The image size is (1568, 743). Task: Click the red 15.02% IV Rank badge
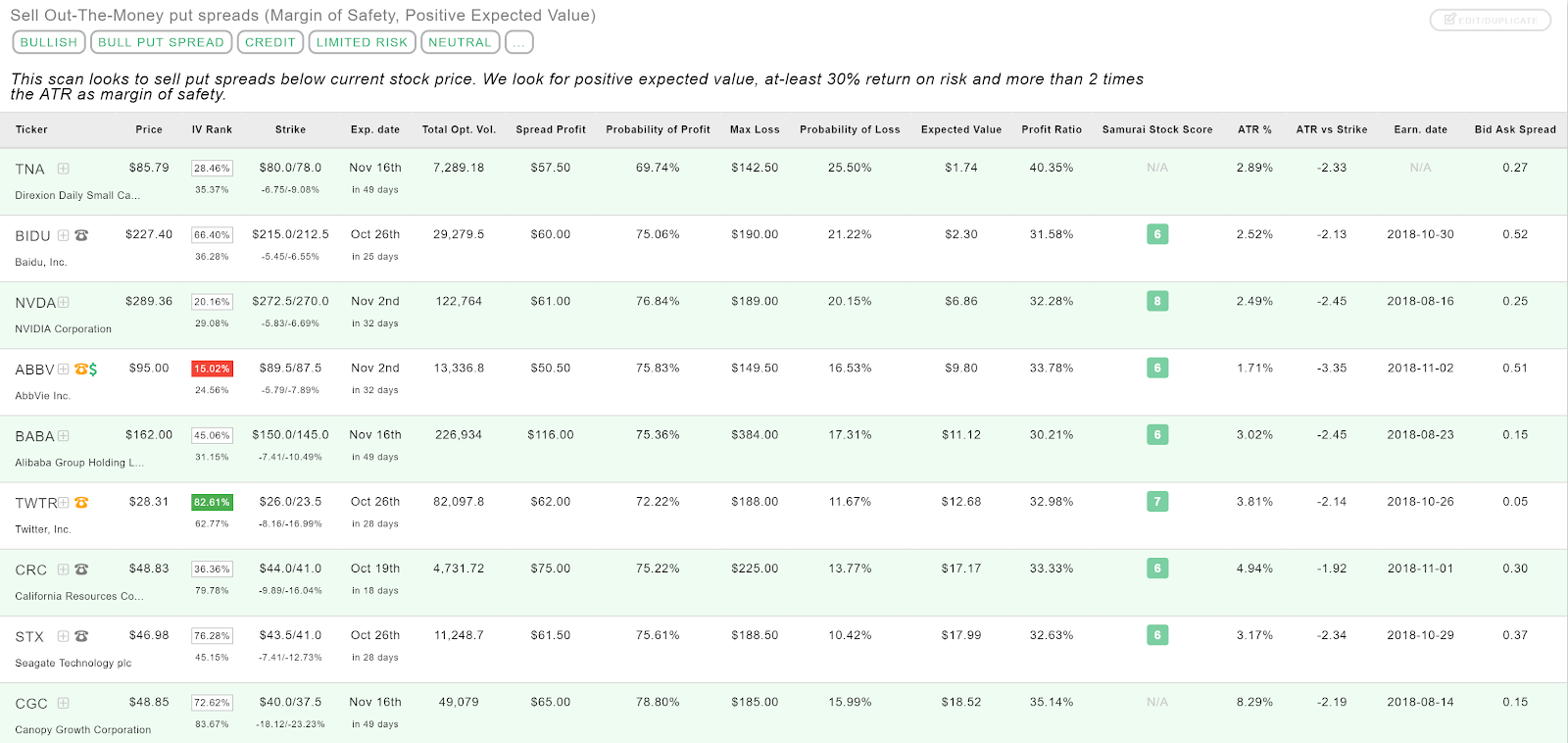(212, 369)
